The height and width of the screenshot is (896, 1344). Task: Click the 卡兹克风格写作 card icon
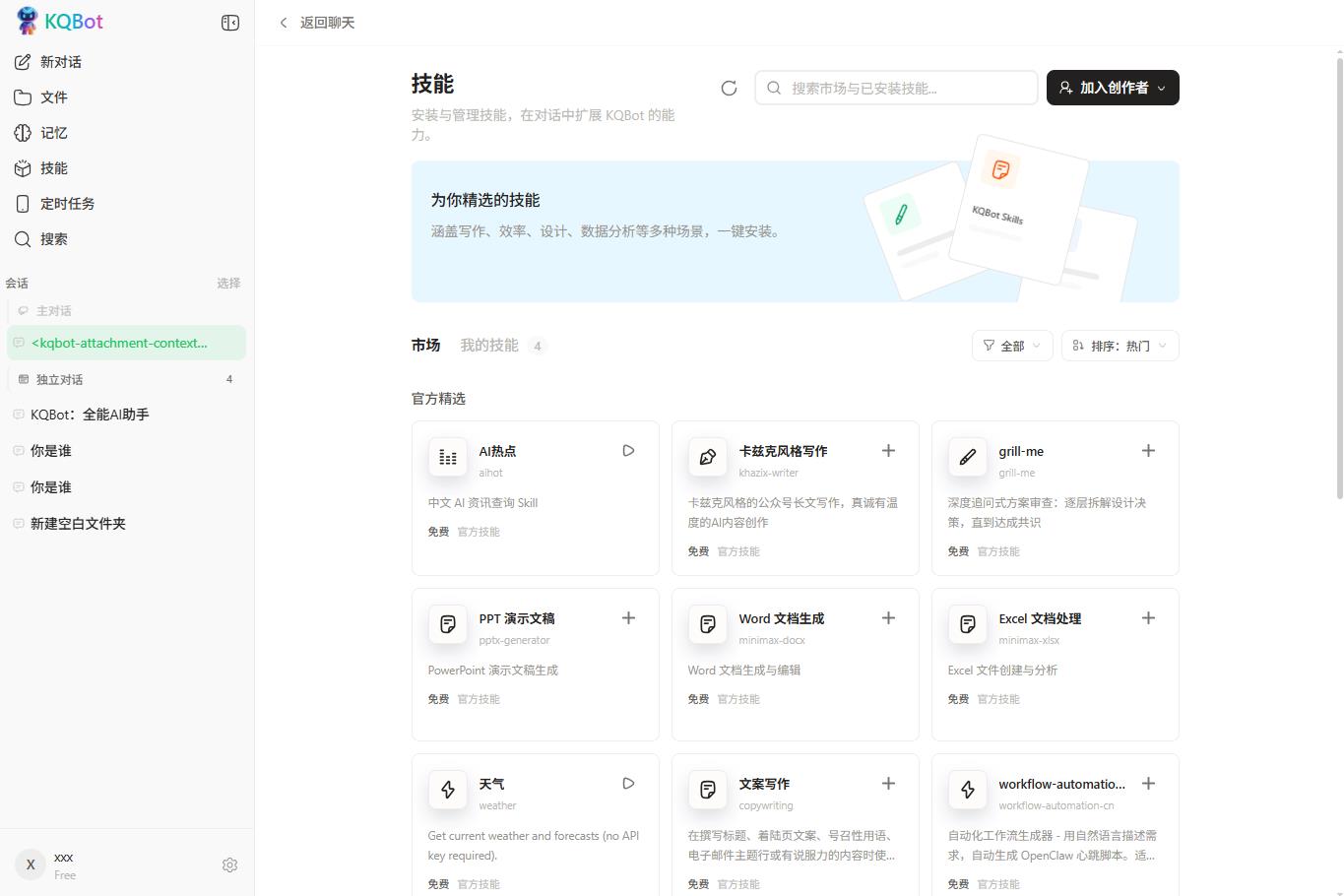click(x=708, y=457)
